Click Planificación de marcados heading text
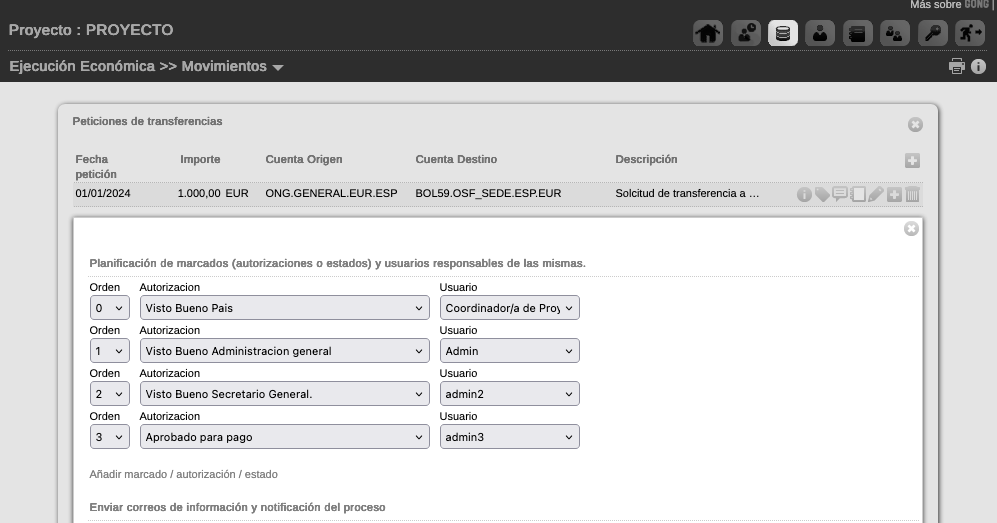 point(338,263)
